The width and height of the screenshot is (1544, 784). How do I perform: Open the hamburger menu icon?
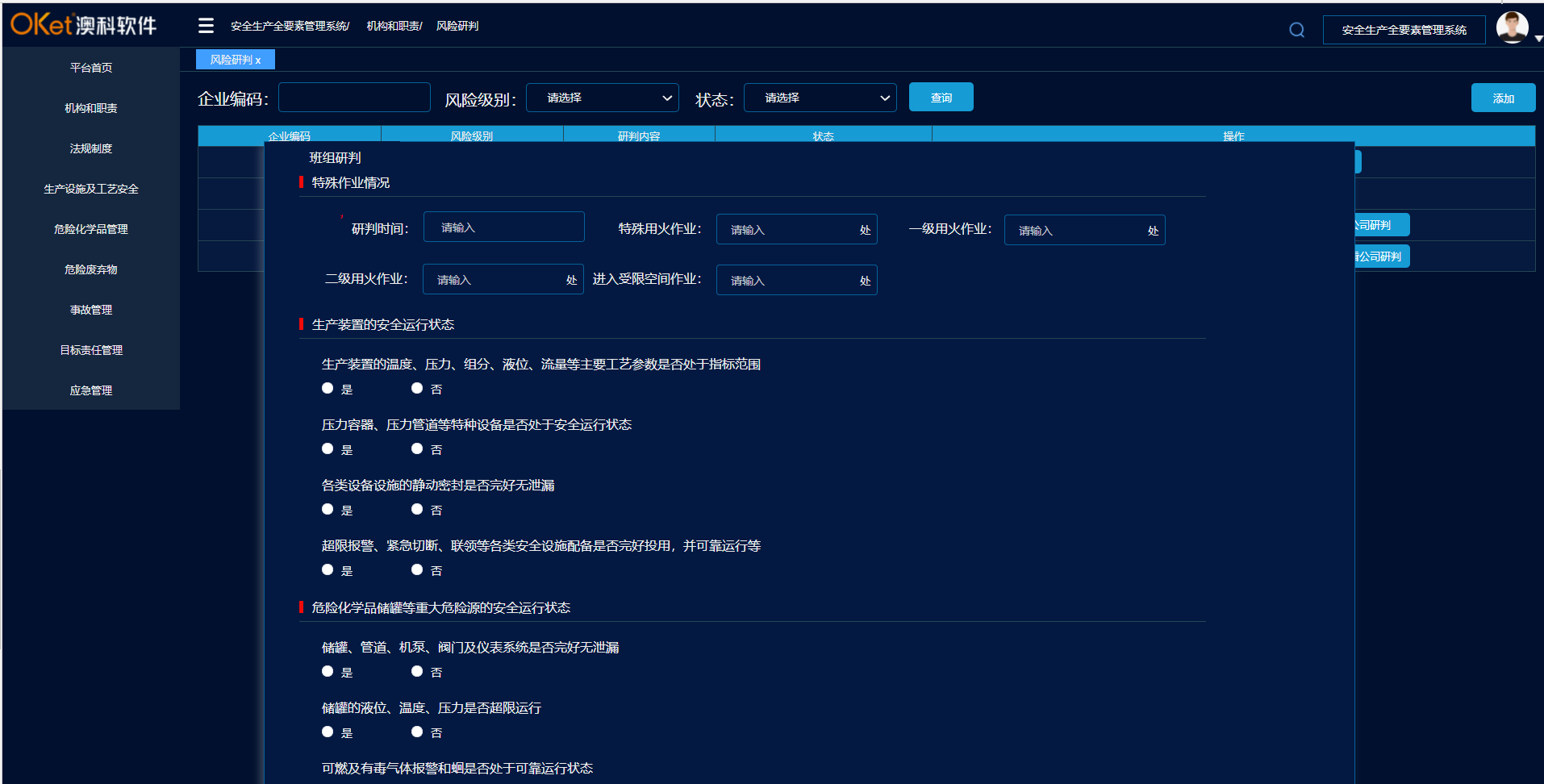[206, 25]
